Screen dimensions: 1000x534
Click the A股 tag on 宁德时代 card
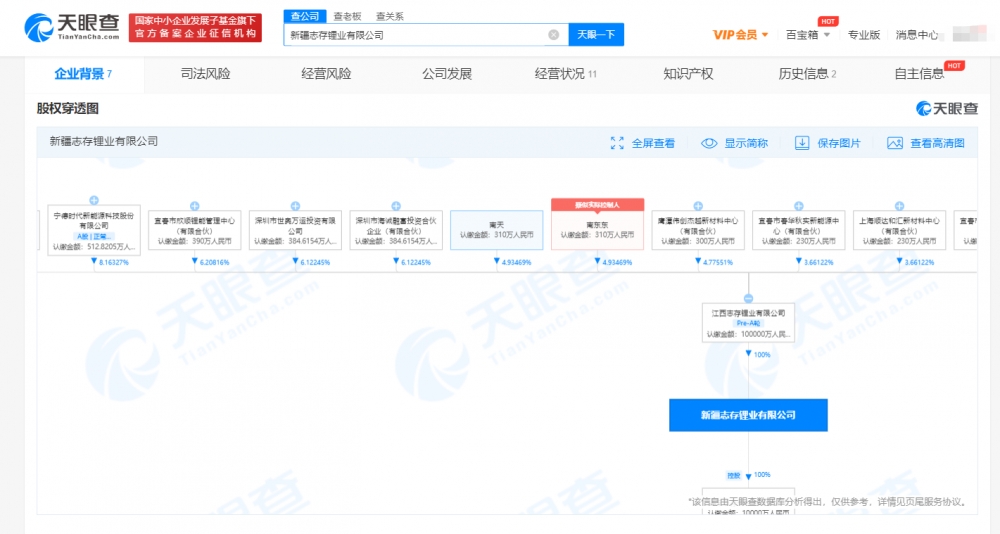click(94, 237)
